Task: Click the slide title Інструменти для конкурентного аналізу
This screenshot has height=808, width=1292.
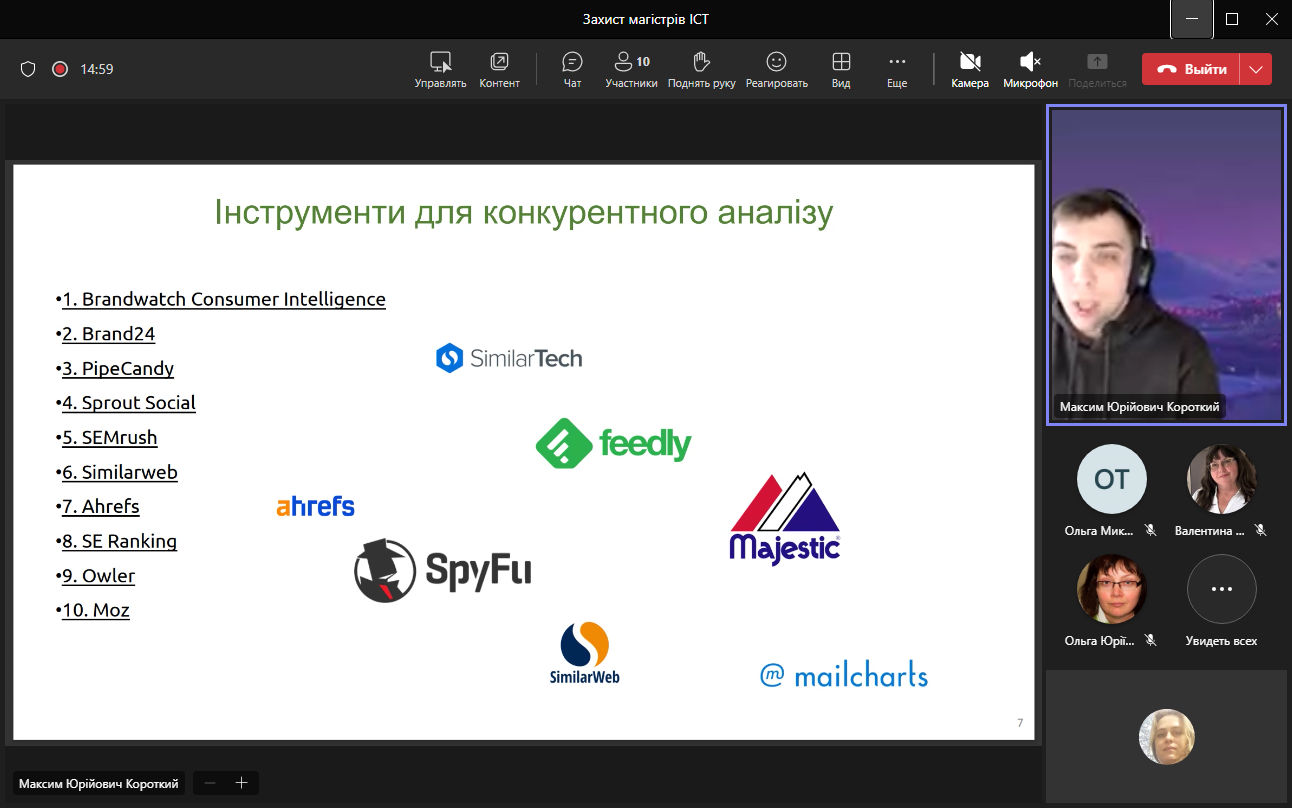Action: click(524, 213)
